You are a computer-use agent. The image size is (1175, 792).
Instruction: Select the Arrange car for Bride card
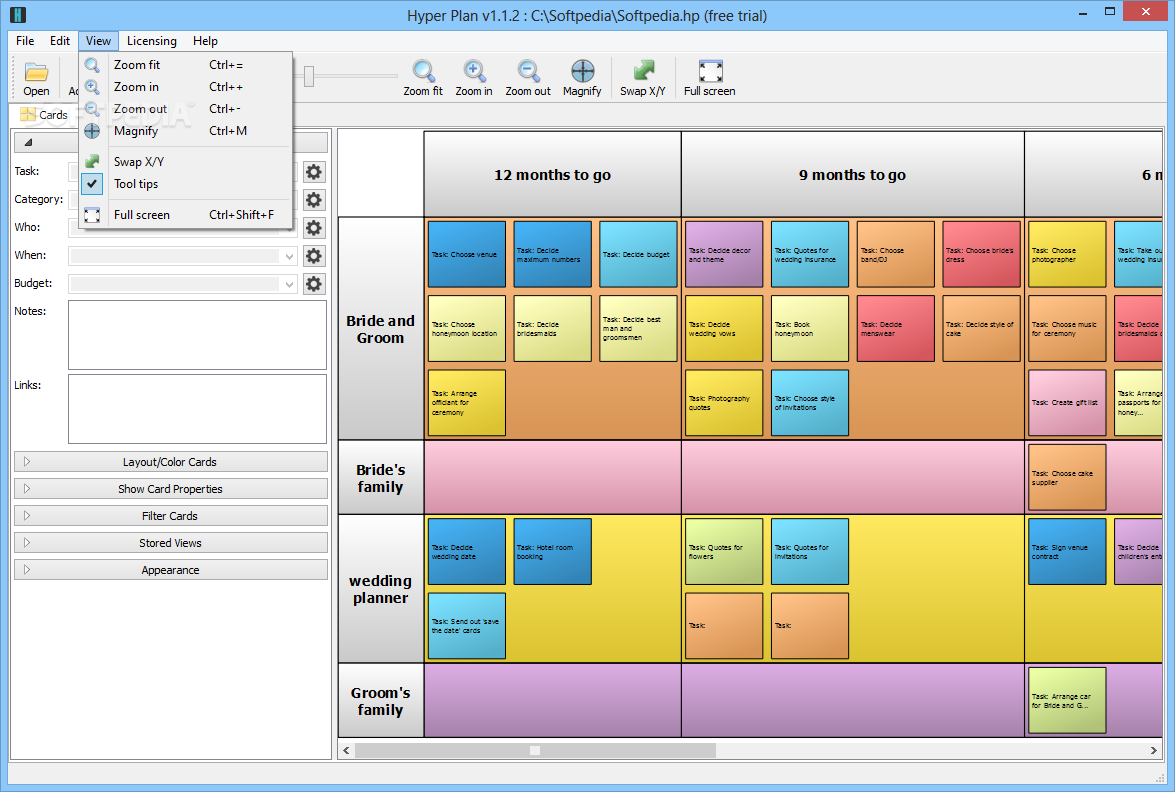click(1067, 701)
